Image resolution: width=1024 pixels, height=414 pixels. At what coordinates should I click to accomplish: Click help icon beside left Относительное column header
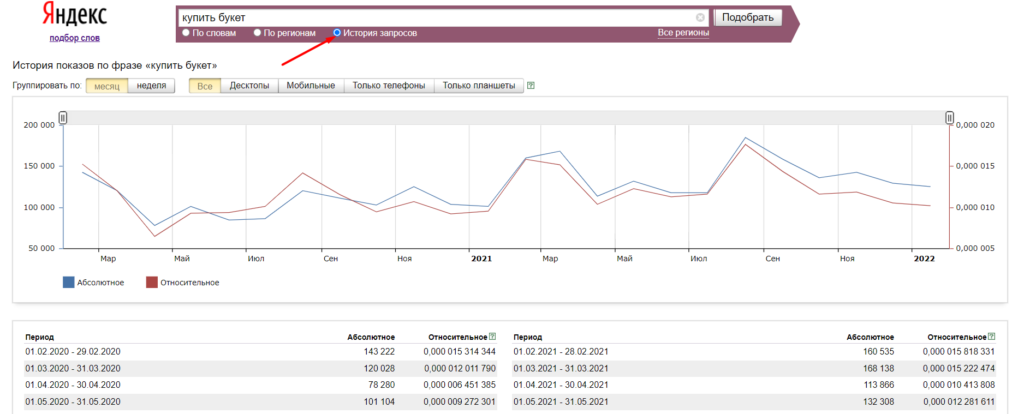tap(492, 337)
